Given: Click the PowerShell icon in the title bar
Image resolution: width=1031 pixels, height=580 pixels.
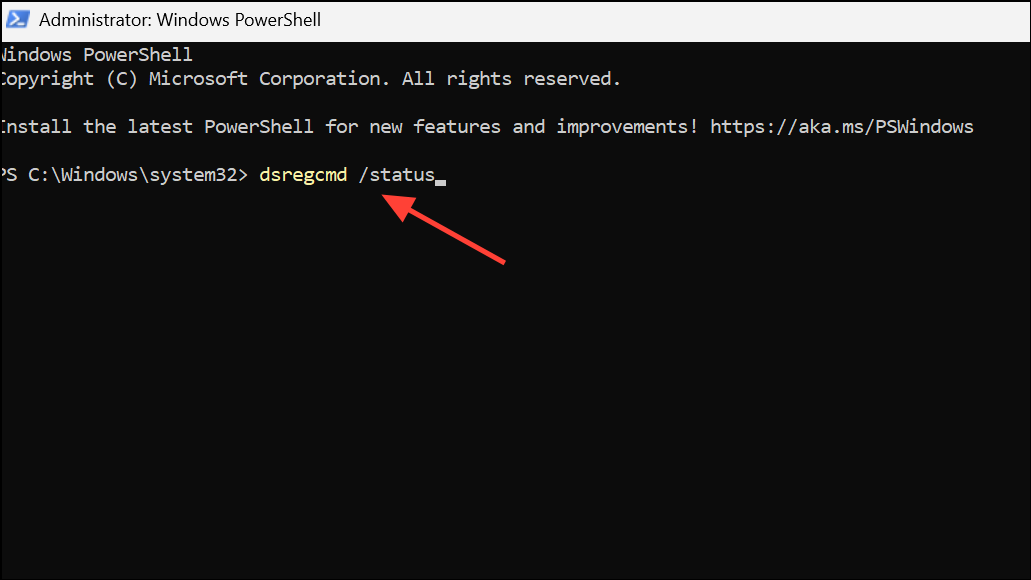Looking at the screenshot, I should [16, 19].
